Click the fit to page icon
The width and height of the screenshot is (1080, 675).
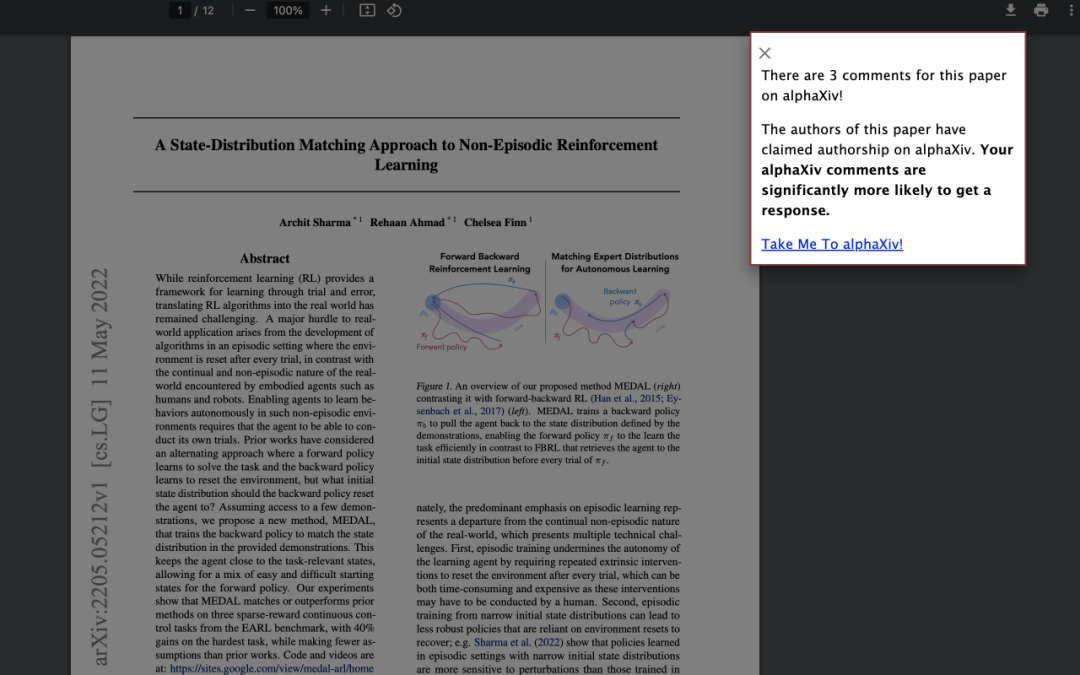point(367,10)
